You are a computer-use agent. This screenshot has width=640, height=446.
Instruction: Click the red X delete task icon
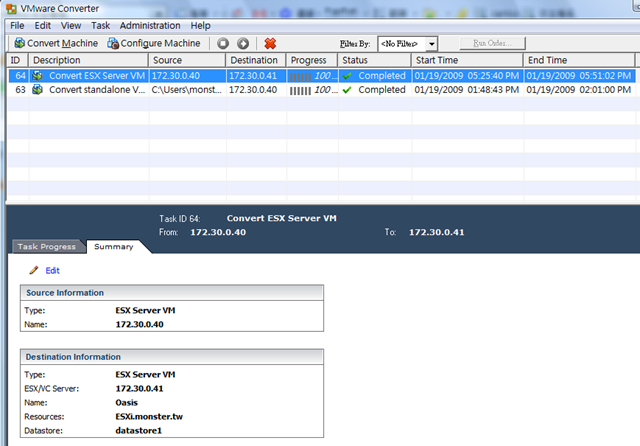tap(270, 43)
